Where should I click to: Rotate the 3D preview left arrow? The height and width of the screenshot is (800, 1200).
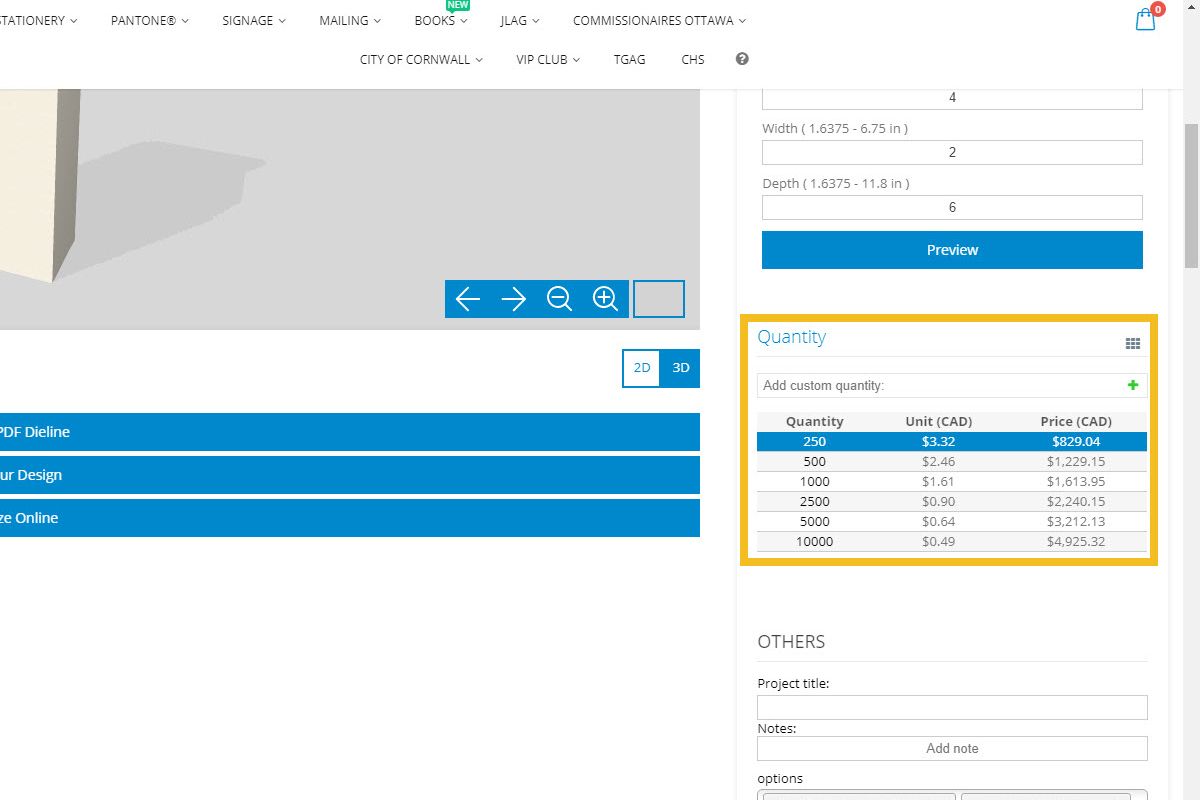pyautogui.click(x=468, y=299)
